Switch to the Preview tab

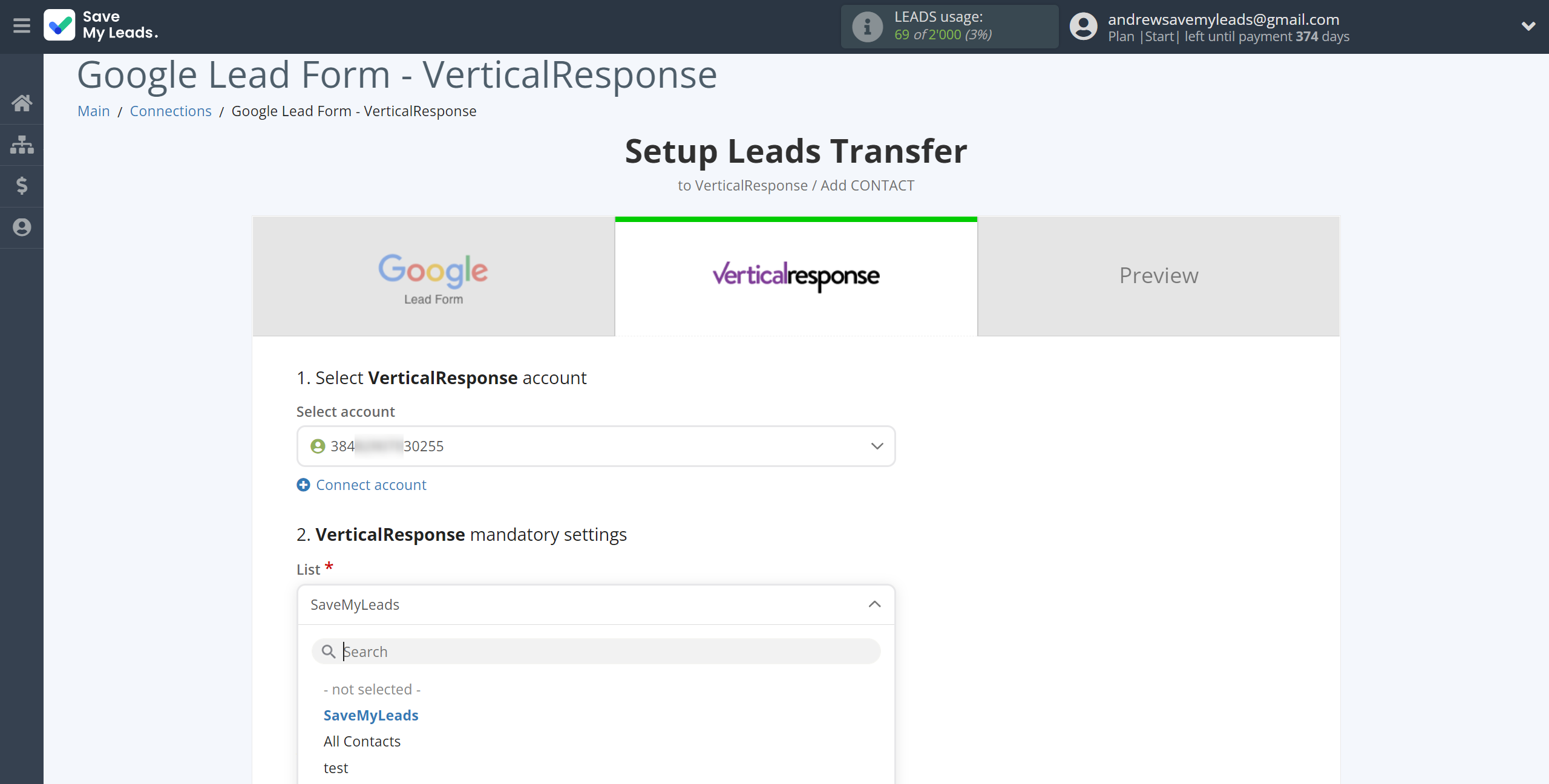(x=1158, y=276)
